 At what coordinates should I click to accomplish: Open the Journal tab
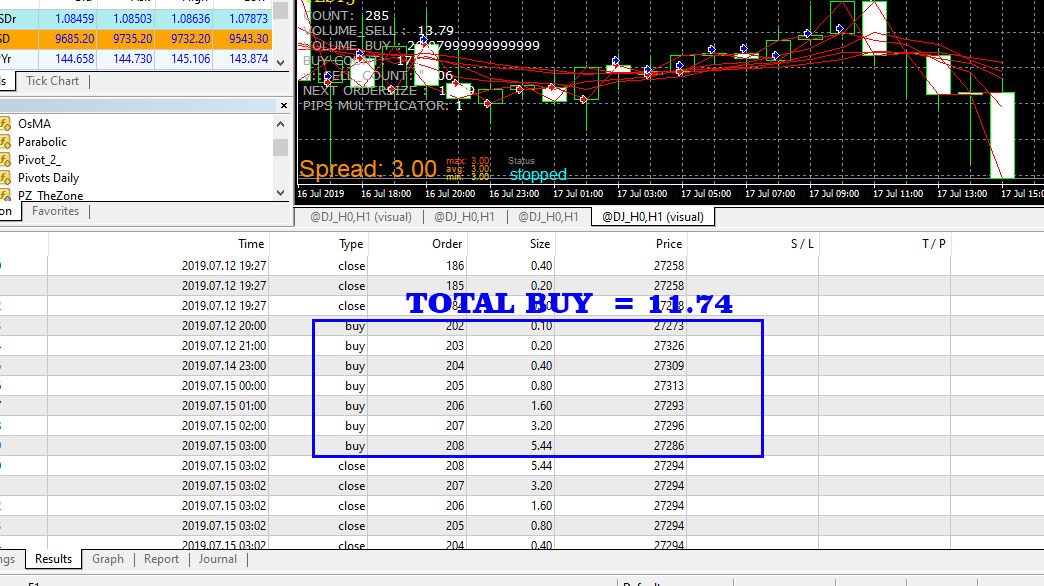(217, 559)
